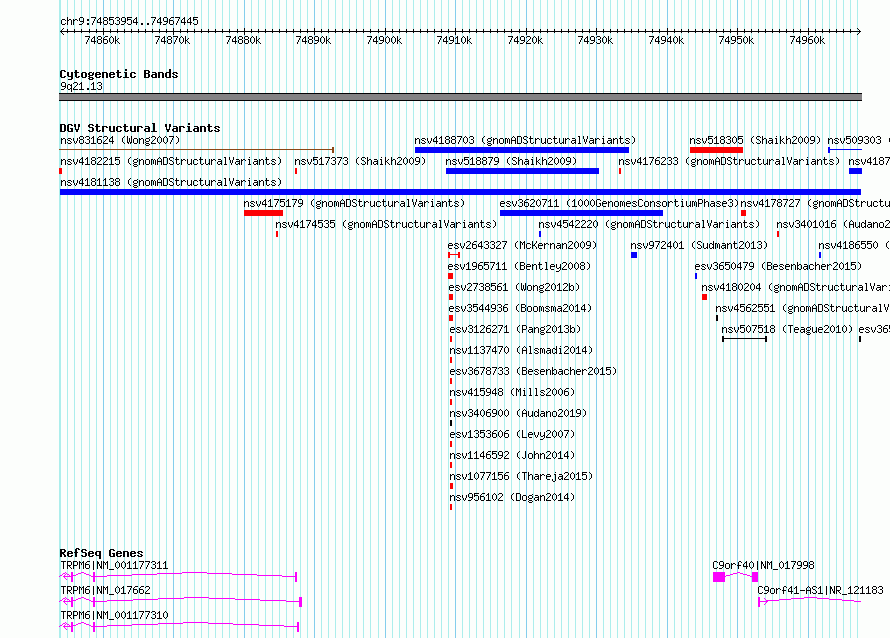Click nsv956102 (Dogan2014) label
Screen dimensions: 890x638
click(x=512, y=497)
